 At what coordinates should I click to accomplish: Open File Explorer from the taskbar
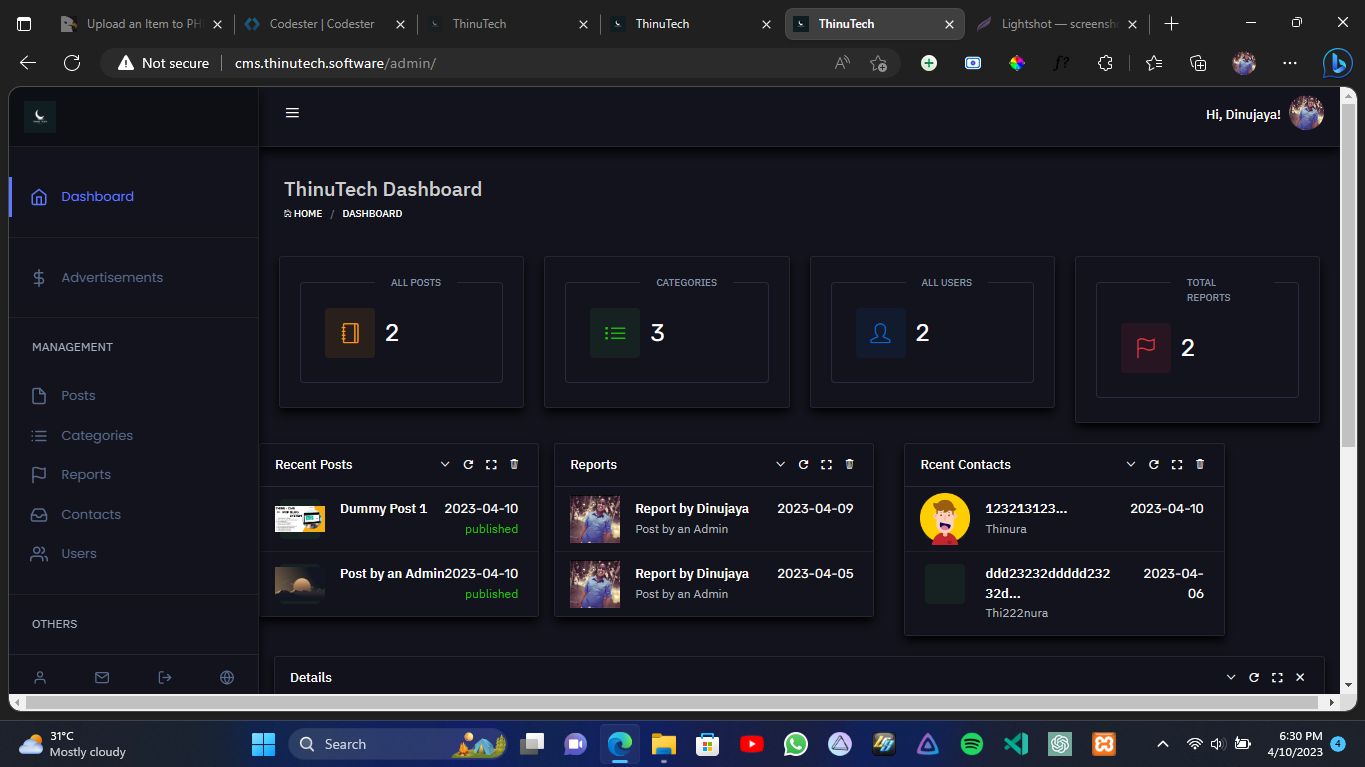coord(664,744)
